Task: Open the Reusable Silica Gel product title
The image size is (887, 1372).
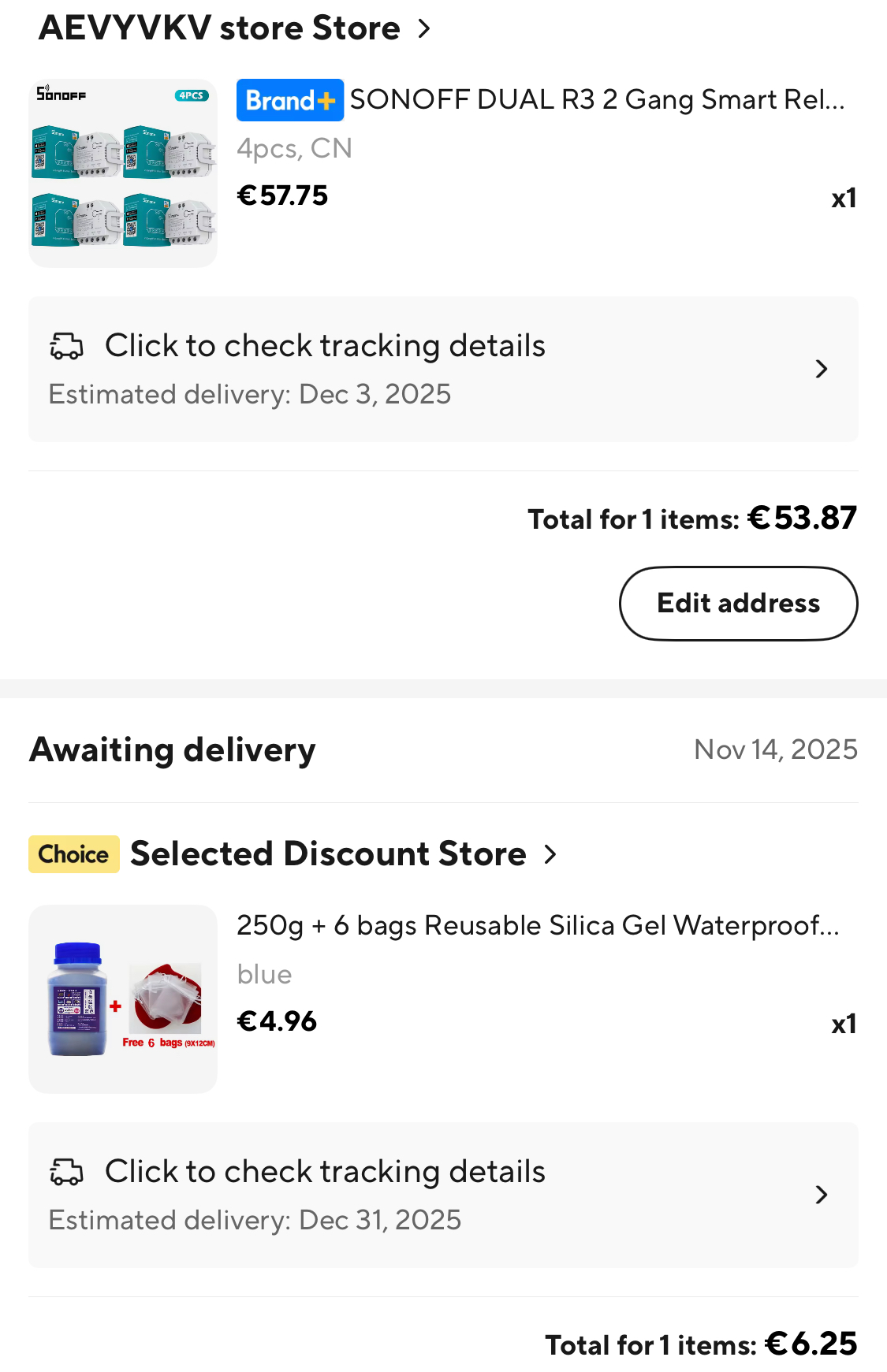Action: pyautogui.click(x=538, y=925)
